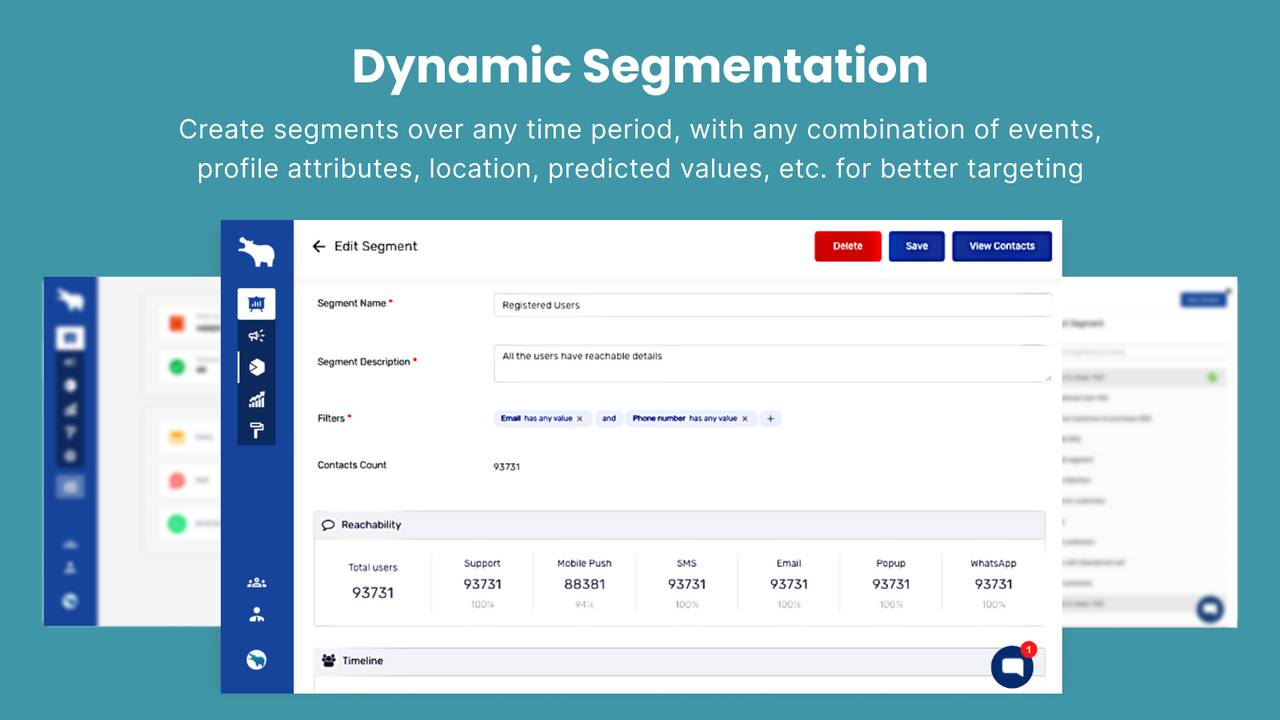The width and height of the screenshot is (1280, 720).
Task: Select the Mobile Push 88381 stat
Action: pyautogui.click(x=585, y=584)
